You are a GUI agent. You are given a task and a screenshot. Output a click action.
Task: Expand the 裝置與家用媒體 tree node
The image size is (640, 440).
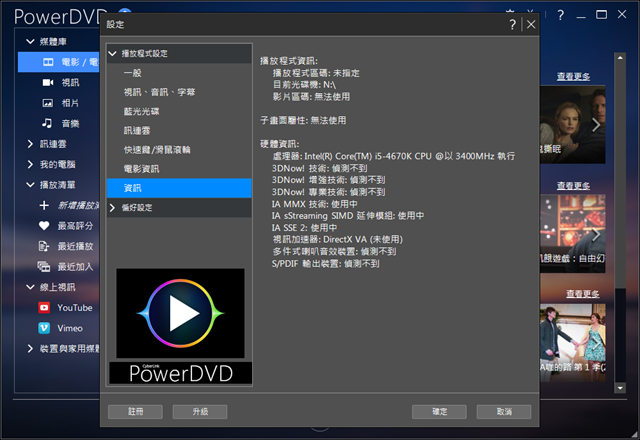[30, 349]
